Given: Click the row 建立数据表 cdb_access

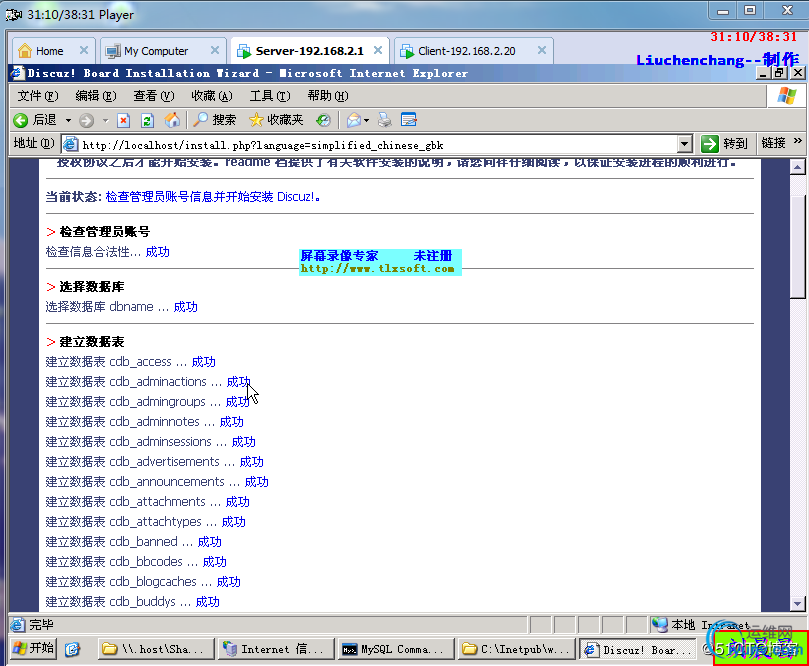Looking at the screenshot, I should (x=131, y=362).
